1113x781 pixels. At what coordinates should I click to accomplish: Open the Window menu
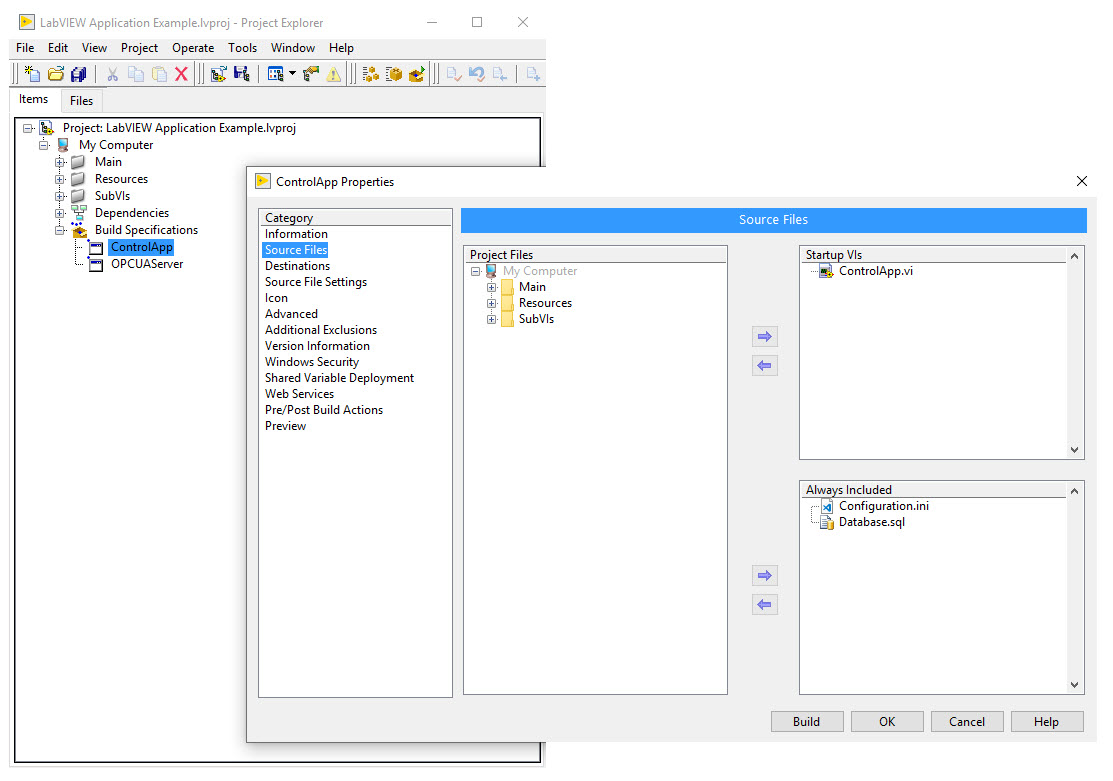[292, 48]
